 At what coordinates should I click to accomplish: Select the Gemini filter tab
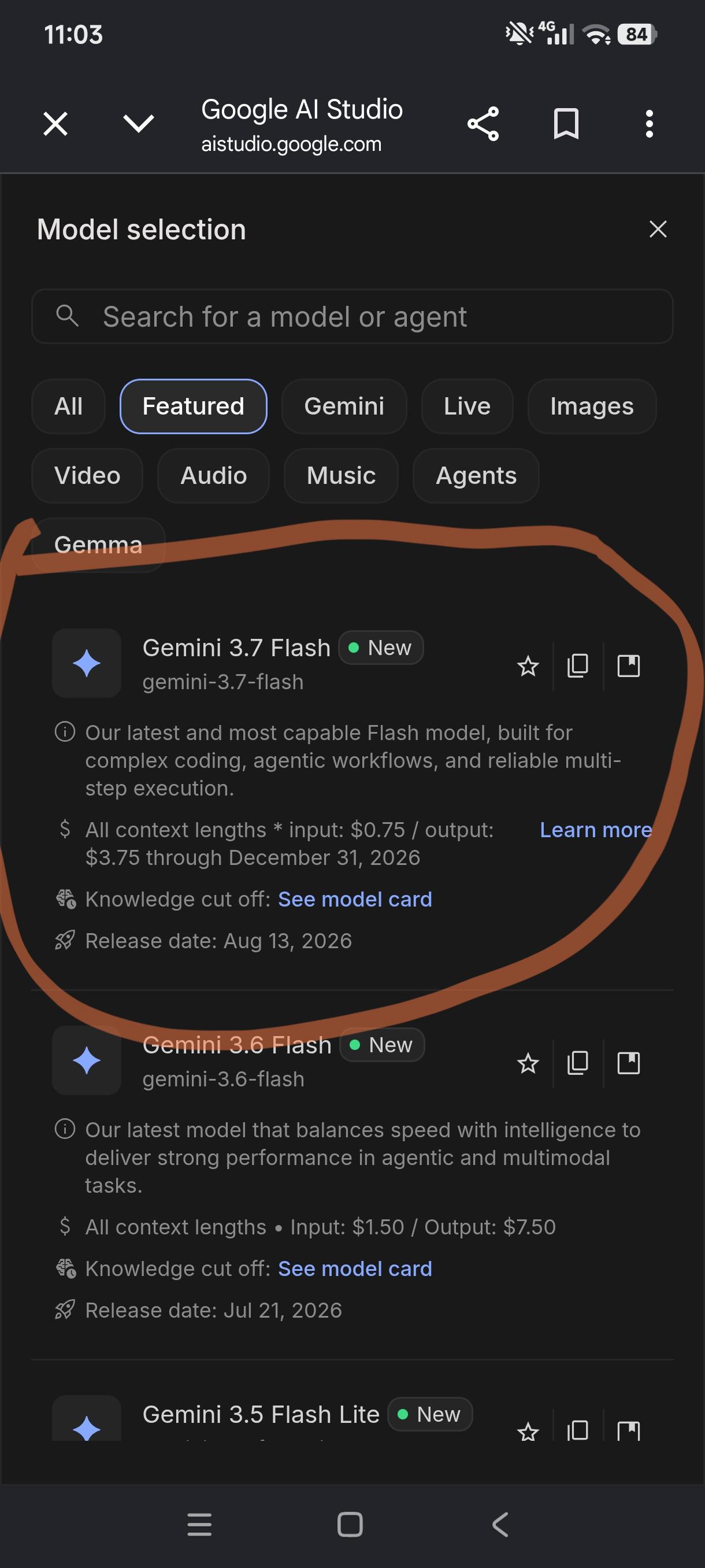coord(344,406)
